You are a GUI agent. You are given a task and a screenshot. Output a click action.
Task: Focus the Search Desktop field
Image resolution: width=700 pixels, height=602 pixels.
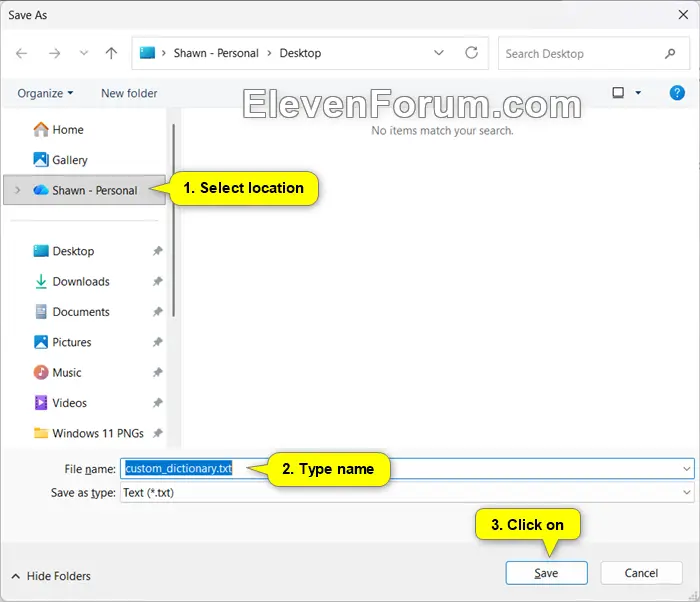(594, 54)
